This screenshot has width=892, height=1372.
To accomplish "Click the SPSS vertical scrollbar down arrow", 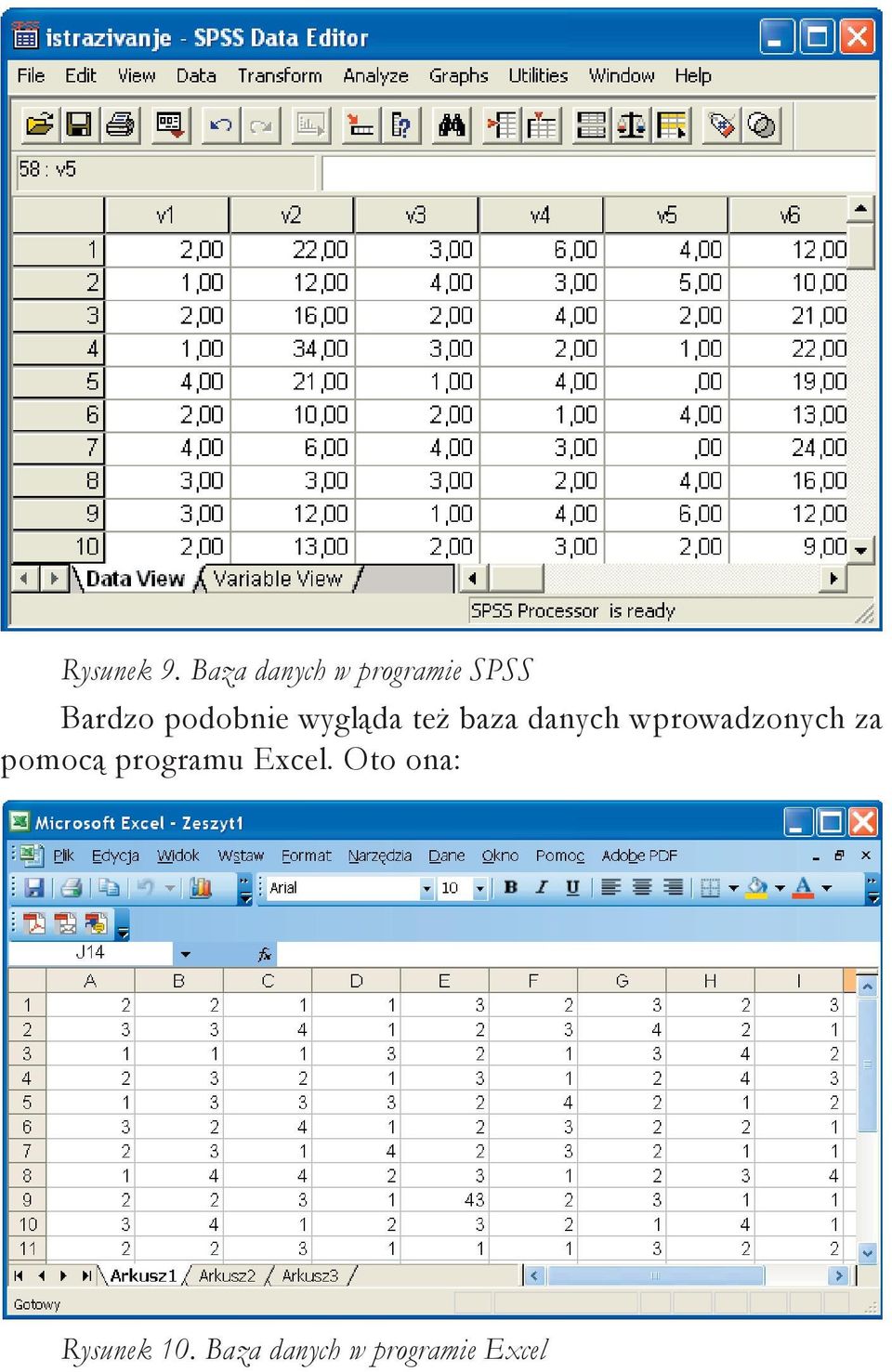I will 861,550.
